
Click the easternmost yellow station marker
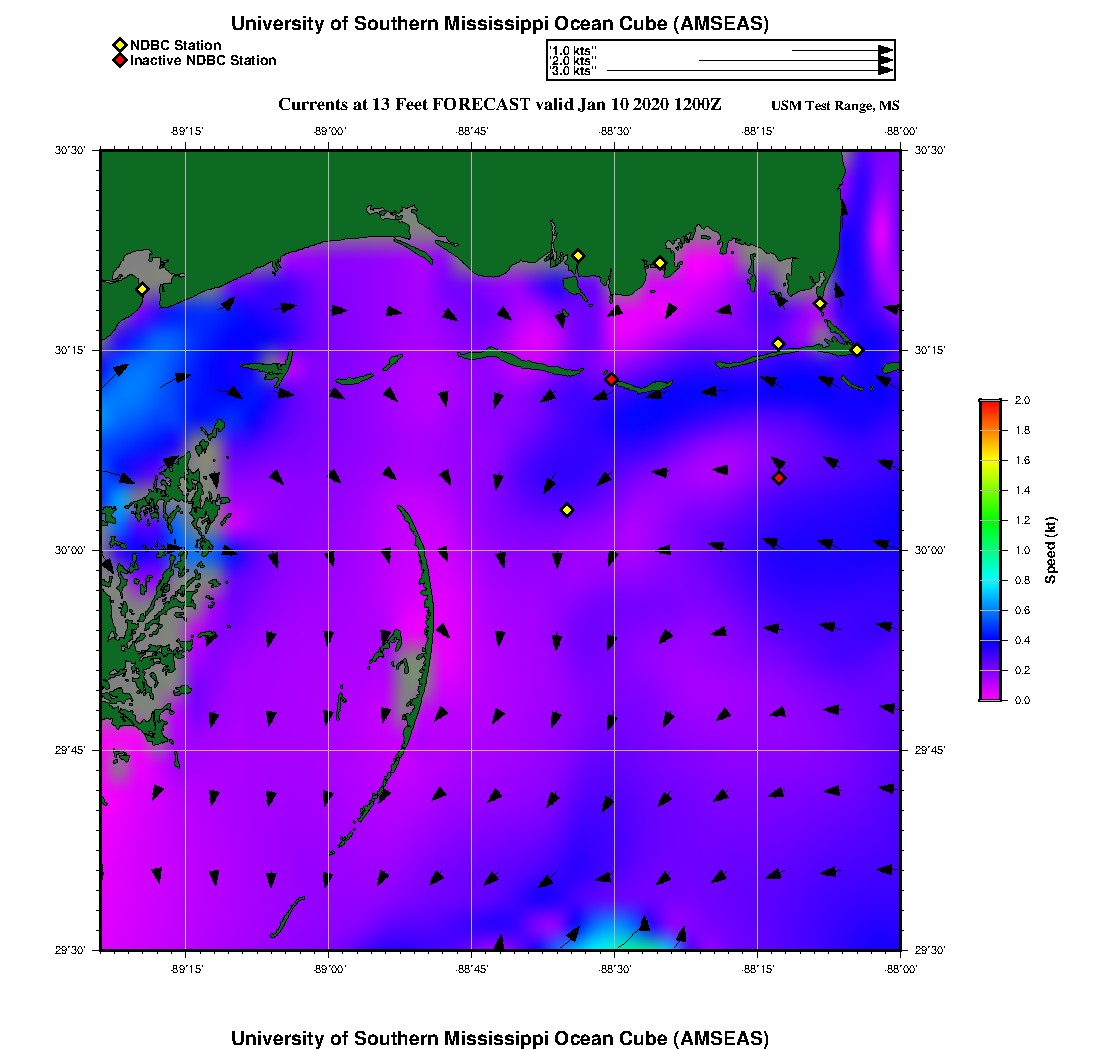(857, 350)
